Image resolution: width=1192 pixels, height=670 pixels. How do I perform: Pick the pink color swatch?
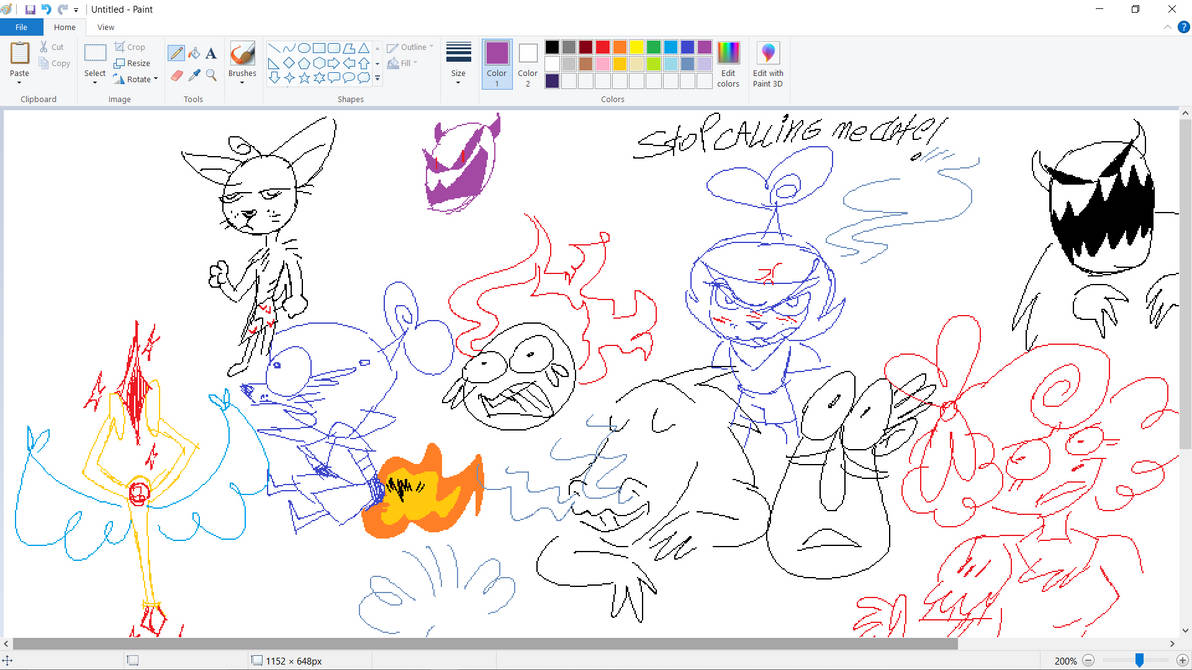coord(603,64)
